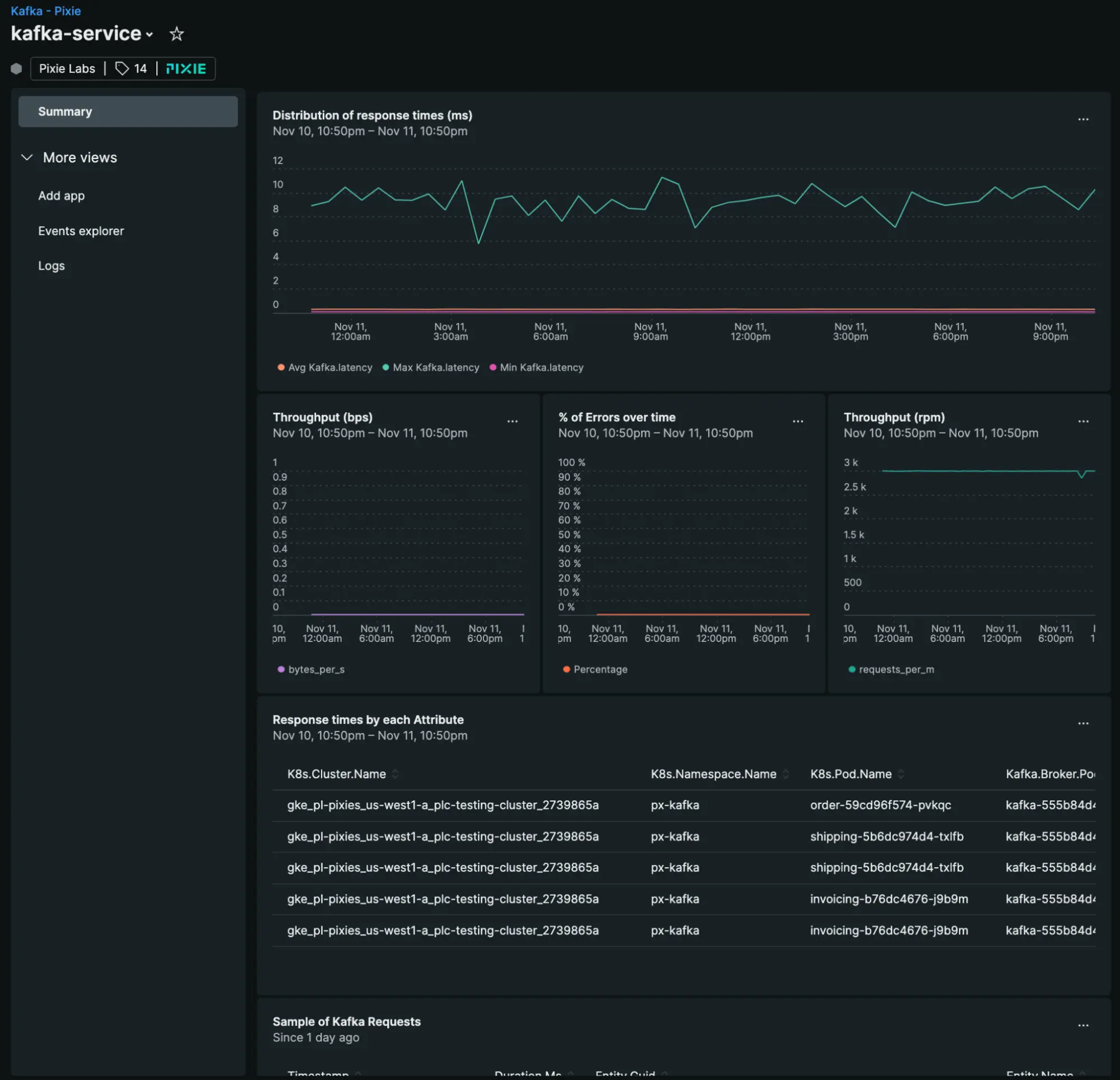The height and width of the screenshot is (1080, 1120).
Task: Favorite kafka-service using the star icon
Action: click(176, 34)
